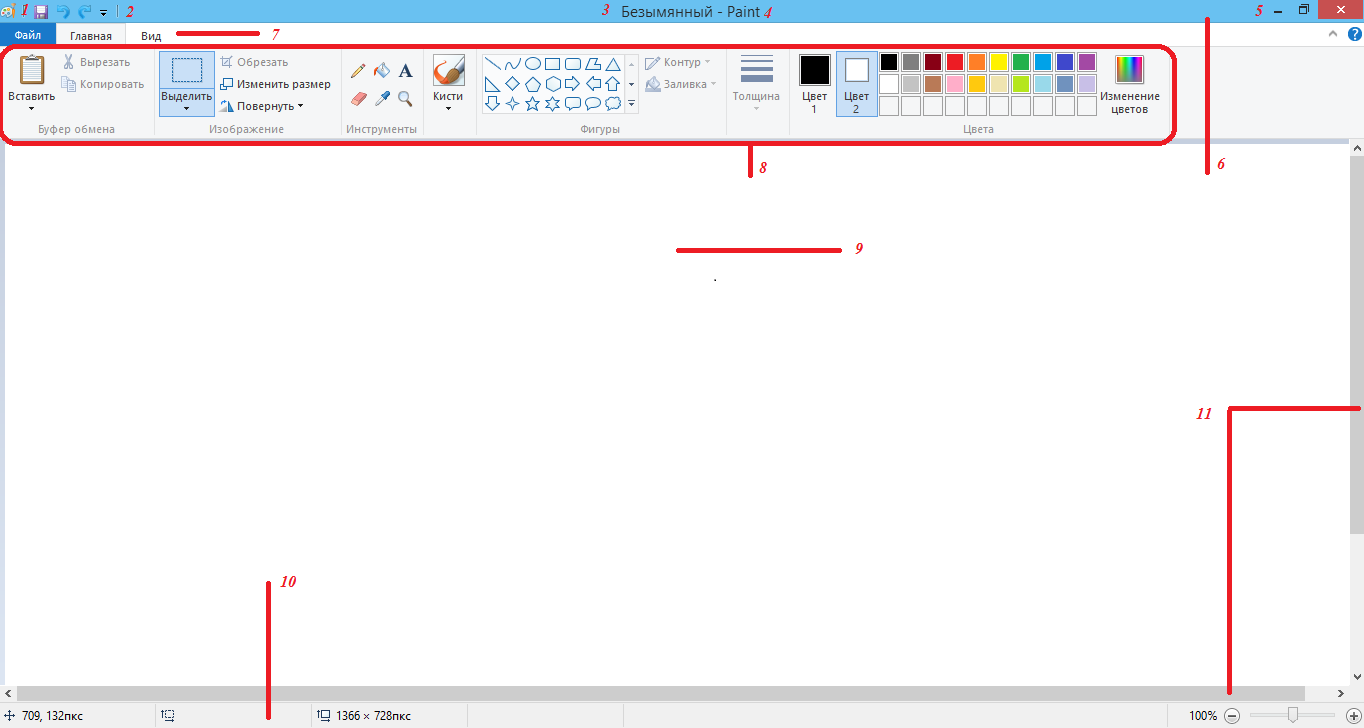
Task: Choose the Five-point star shape
Action: 533,103
